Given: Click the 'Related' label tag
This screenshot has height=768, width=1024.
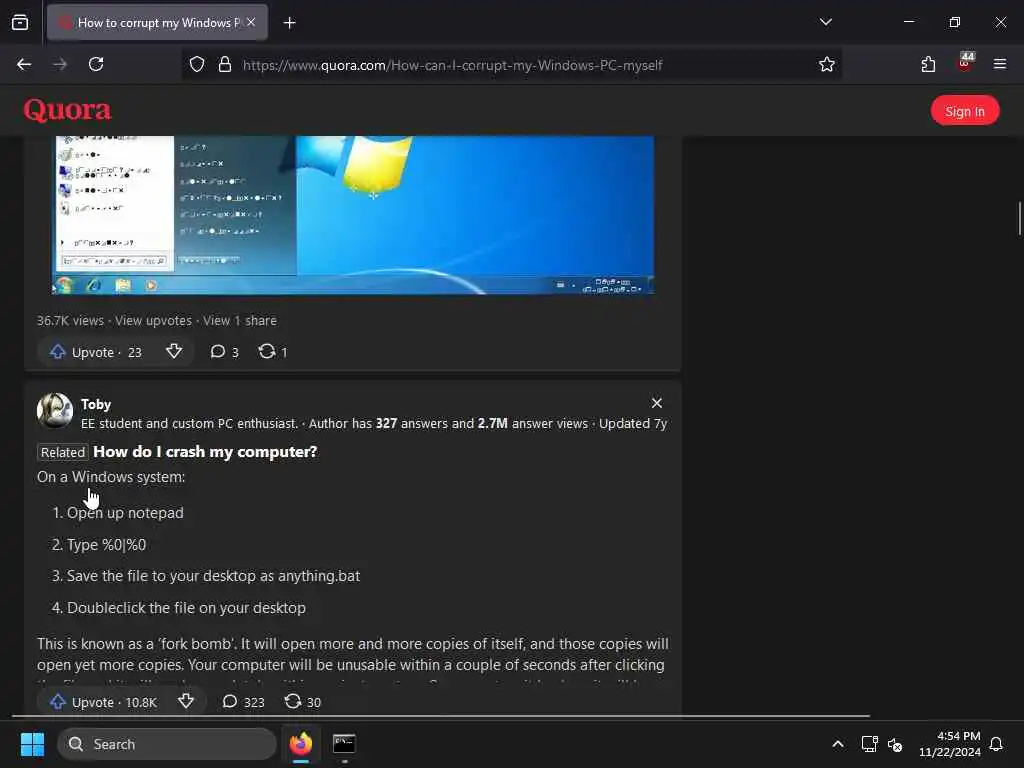Looking at the screenshot, I should (63, 453).
